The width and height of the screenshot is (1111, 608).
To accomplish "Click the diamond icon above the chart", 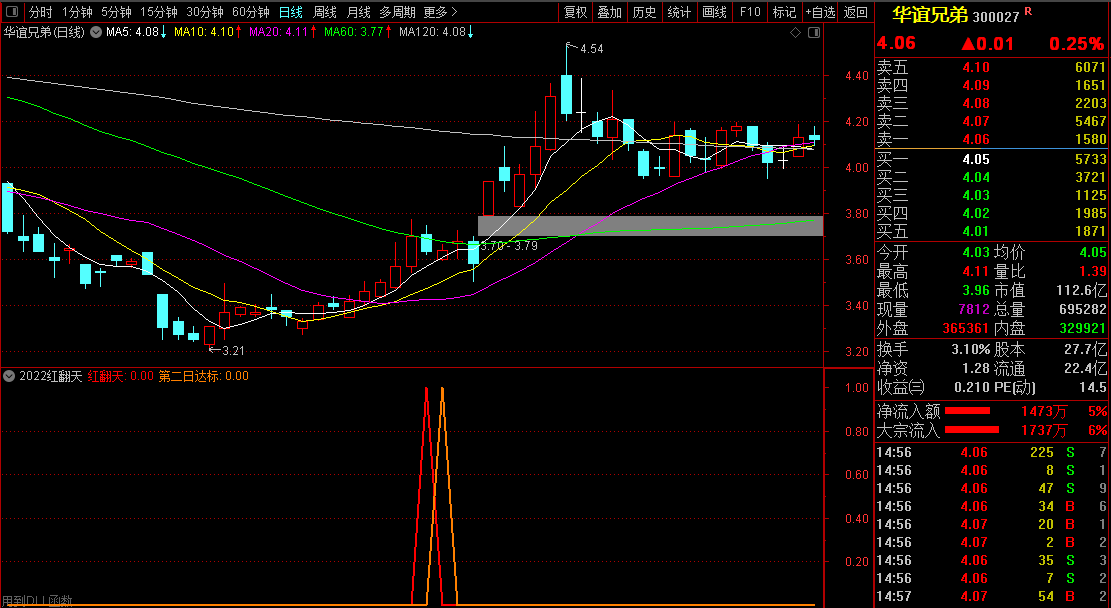I will tap(796, 32).
